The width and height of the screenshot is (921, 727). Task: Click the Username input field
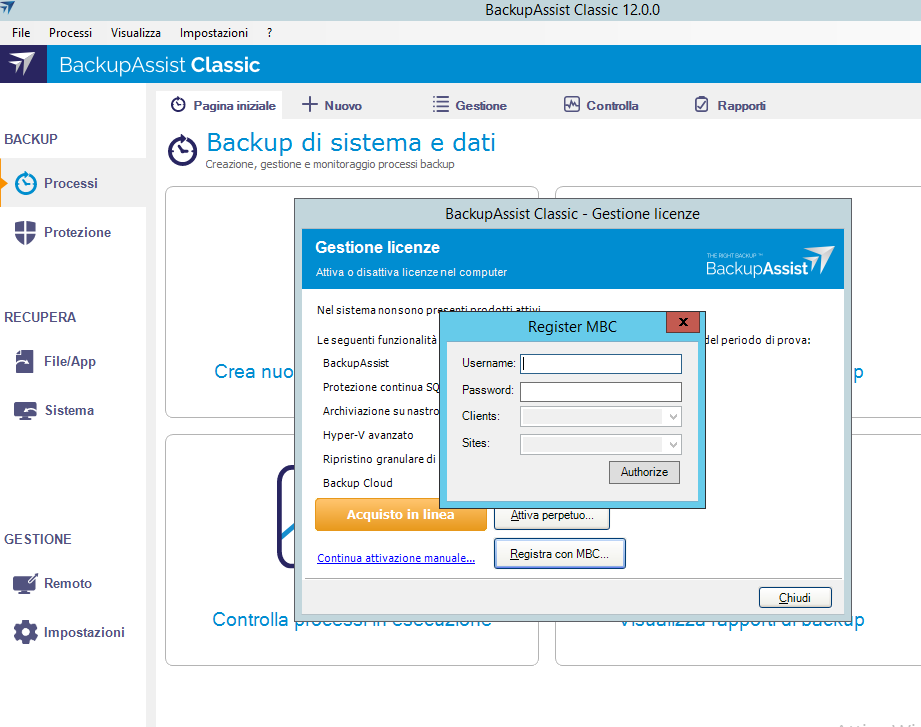(600, 364)
